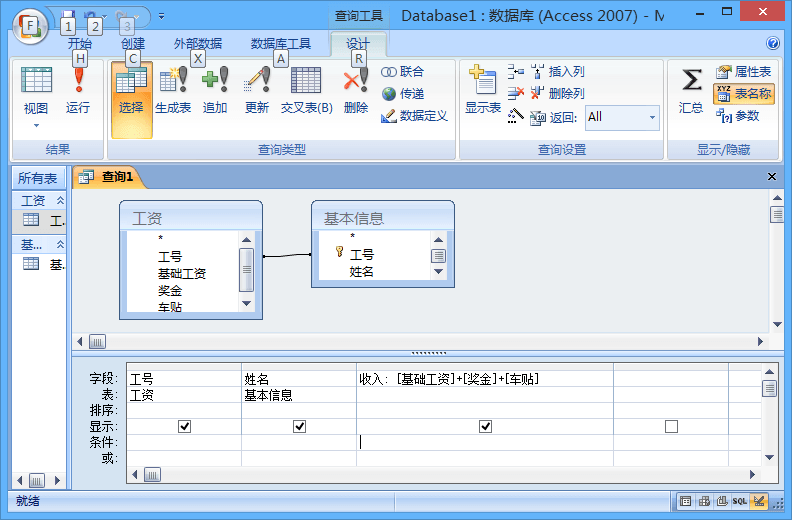
Task: Open the 所有表 navigation pane header
Action: pos(38,178)
